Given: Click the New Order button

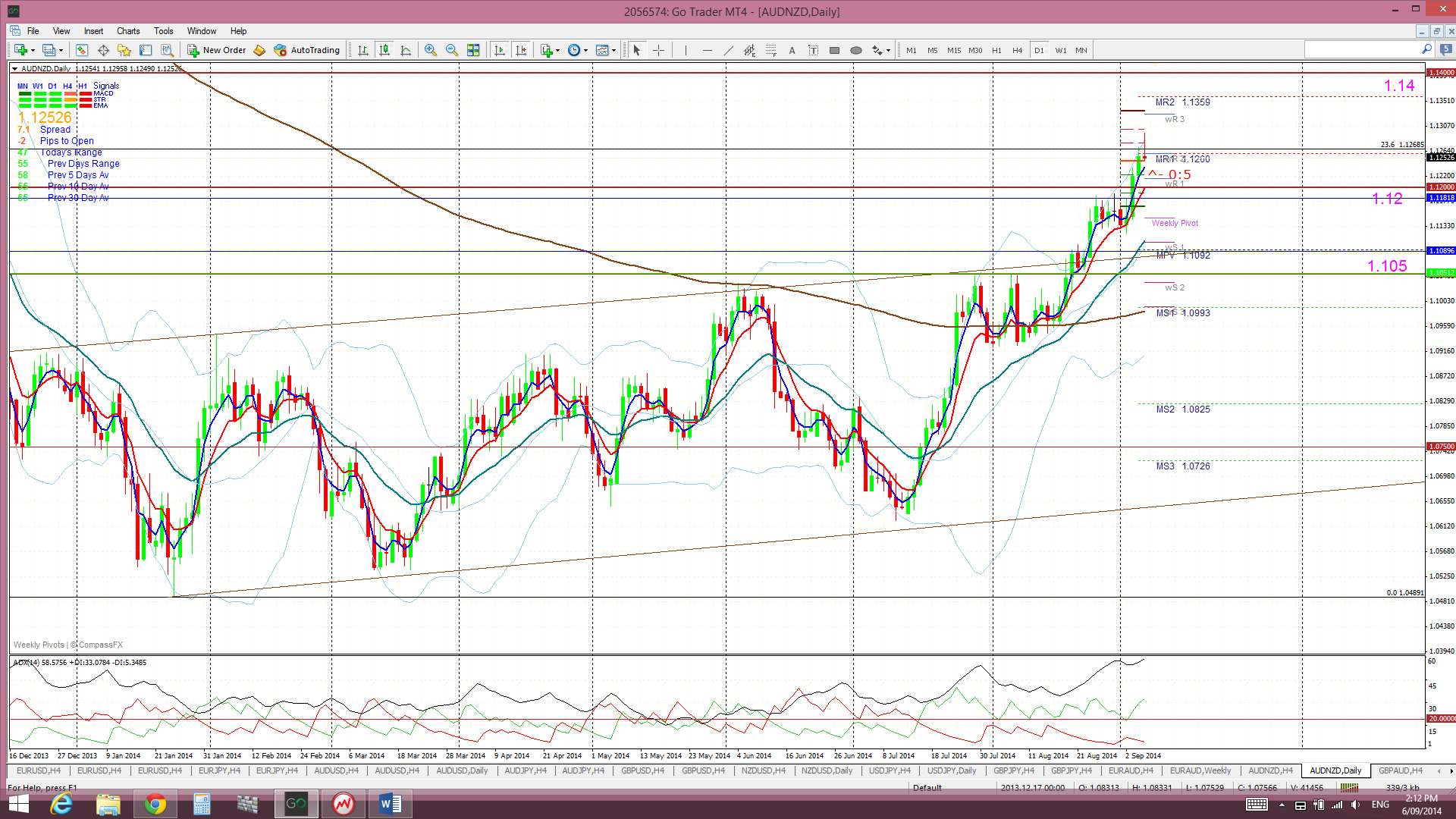Looking at the screenshot, I should click(217, 50).
